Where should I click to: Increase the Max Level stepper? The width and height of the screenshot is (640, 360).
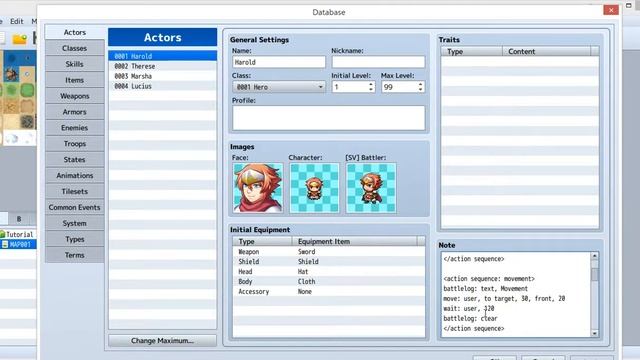coord(420,84)
